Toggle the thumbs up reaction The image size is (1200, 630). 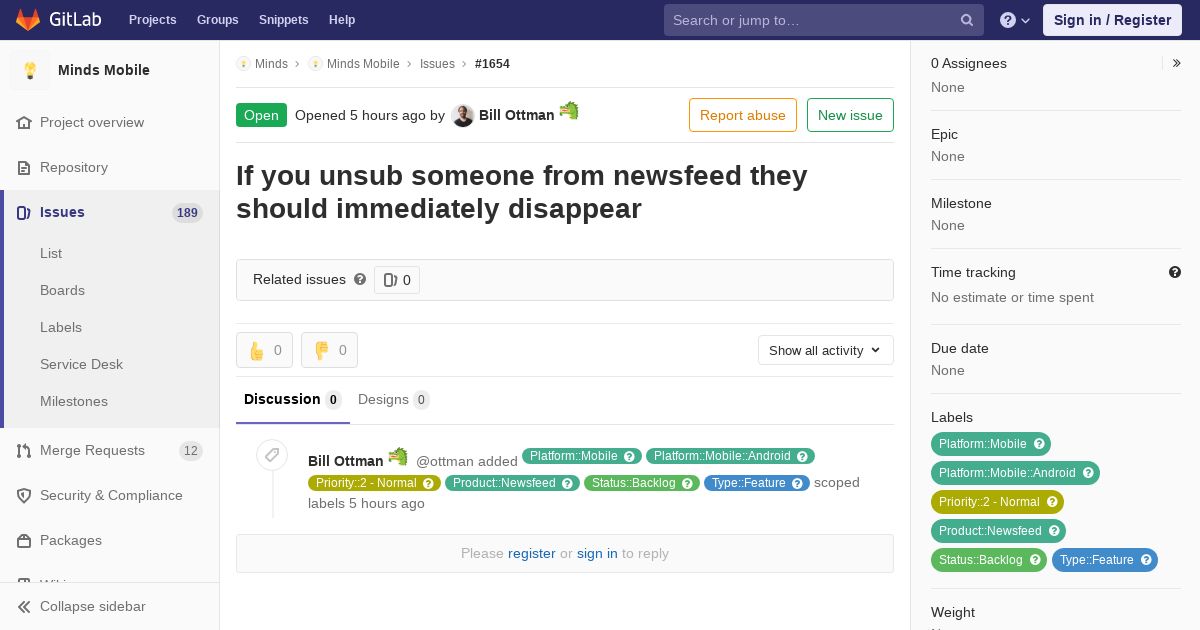coord(264,350)
